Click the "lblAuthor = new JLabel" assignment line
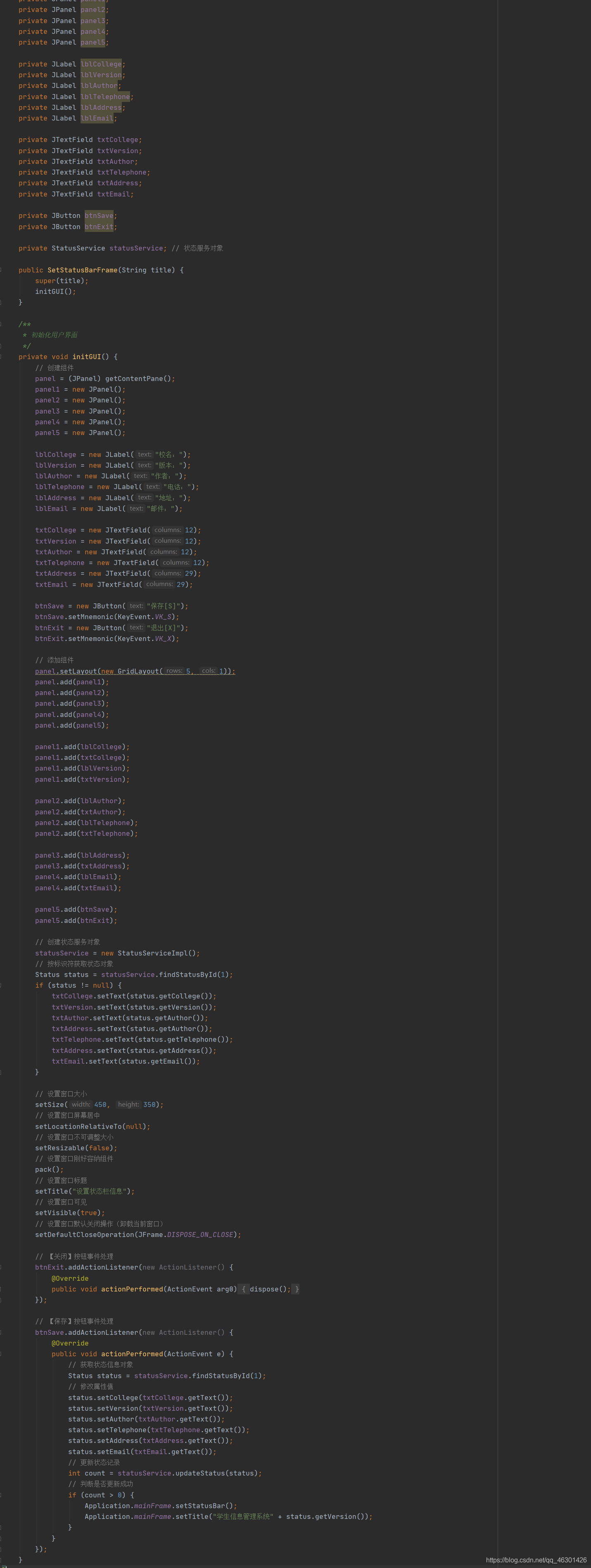This screenshot has height=1568, width=591. pyautogui.click(x=111, y=476)
